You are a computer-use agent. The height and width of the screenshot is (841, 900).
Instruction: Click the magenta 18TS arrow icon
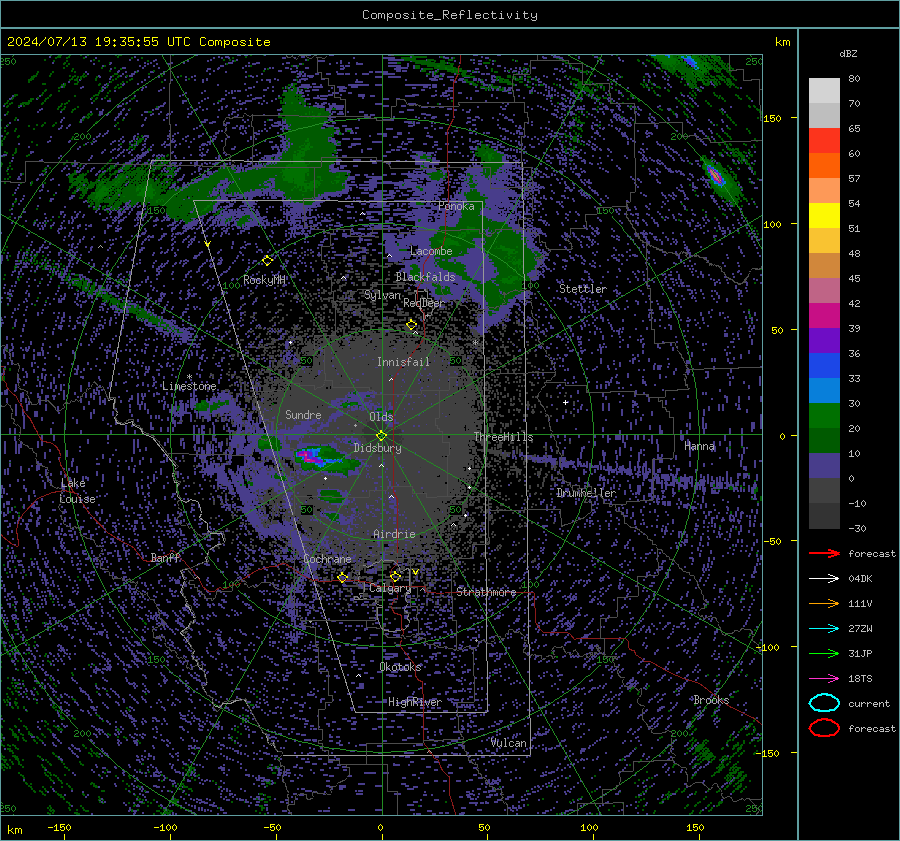click(824, 679)
